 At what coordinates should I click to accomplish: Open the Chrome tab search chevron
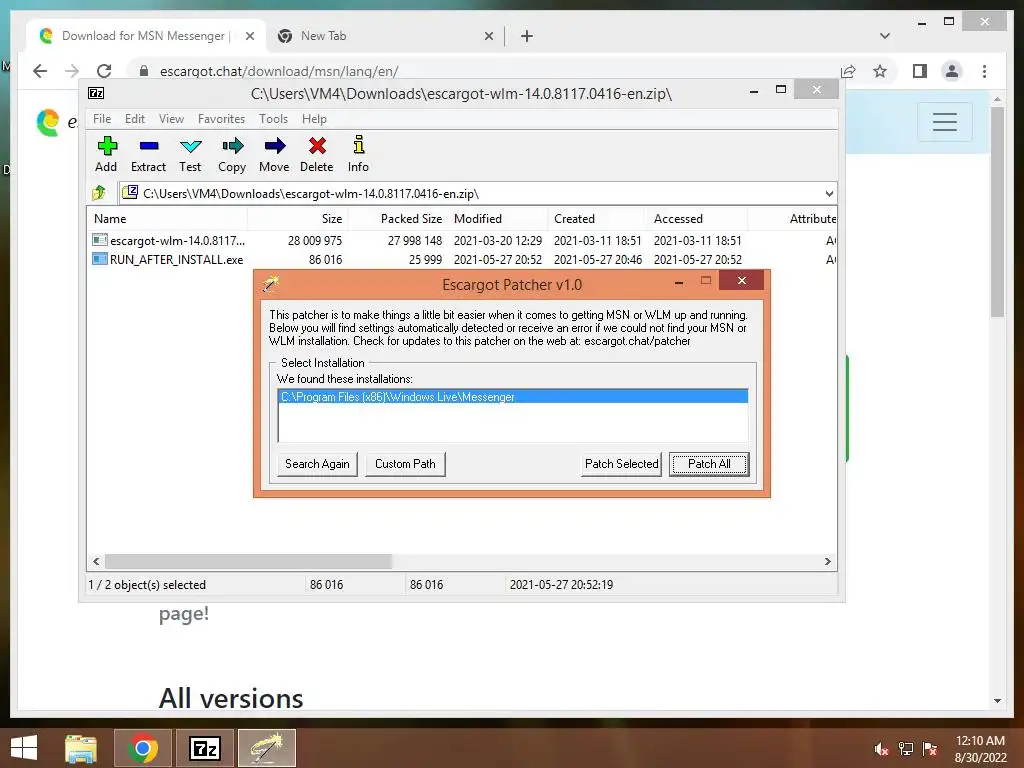(x=885, y=36)
